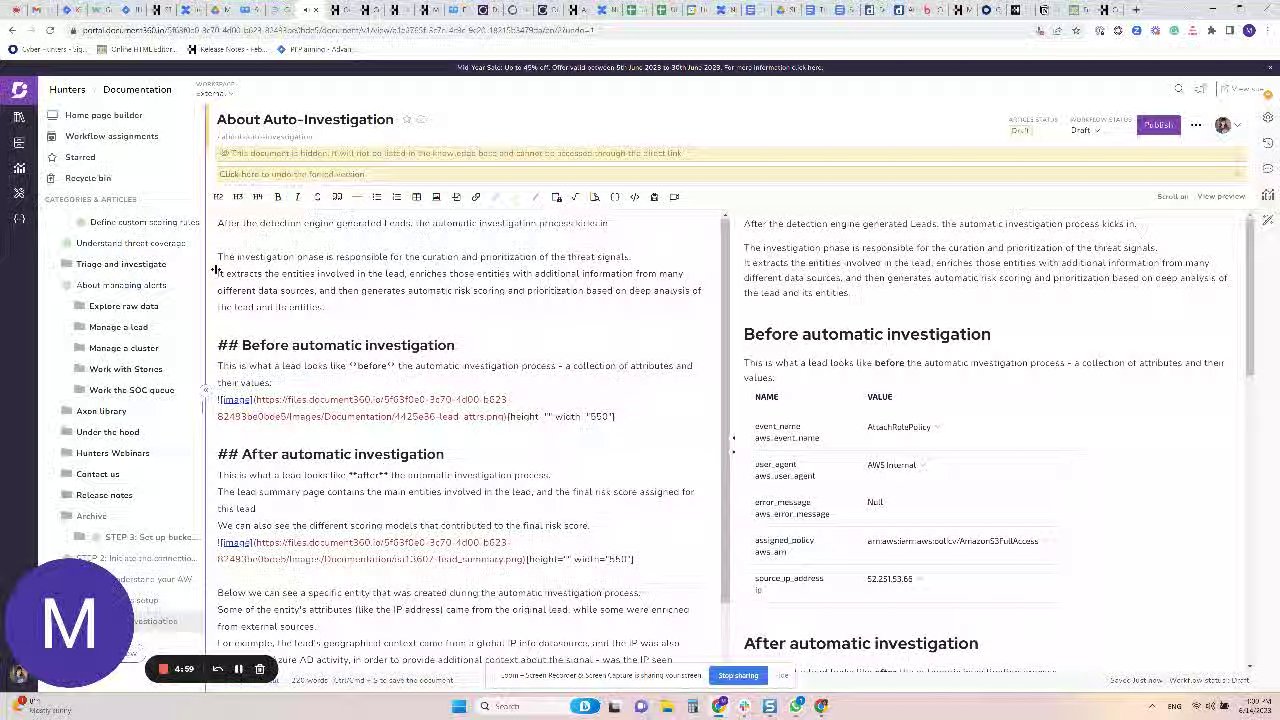1280x720 pixels.
Task: Click View preview link
Action: (1221, 197)
